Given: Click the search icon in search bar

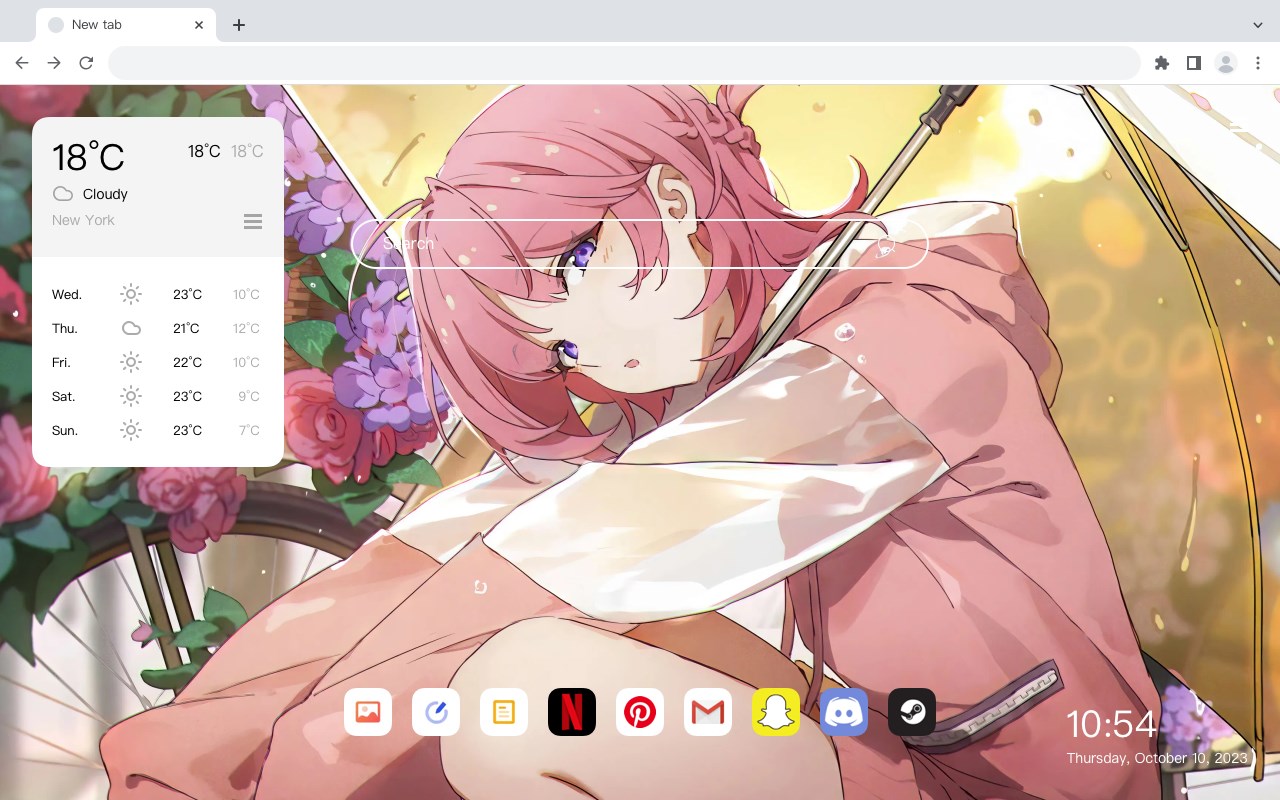Looking at the screenshot, I should pos(885,244).
